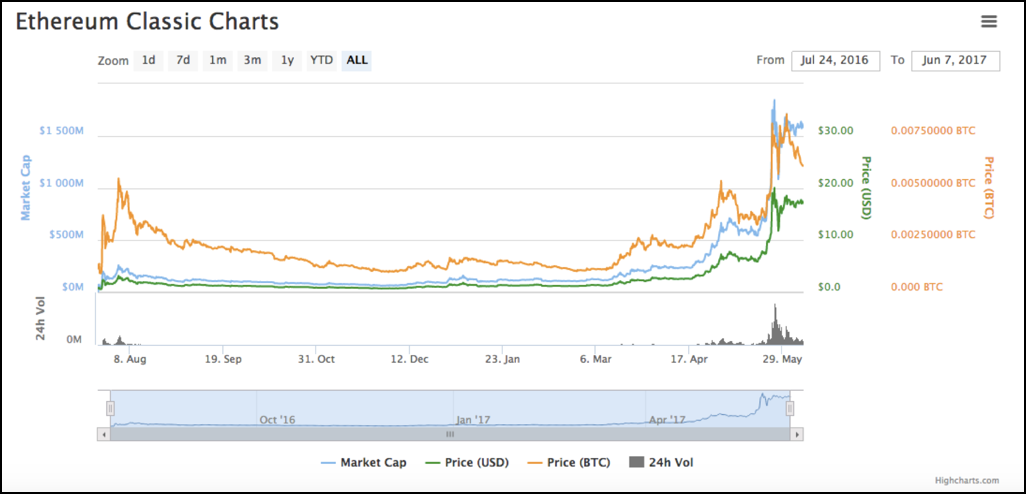Screen dimensions: 1026x494
Task: Click the $10.00 USD price label
Action: click(x=836, y=235)
